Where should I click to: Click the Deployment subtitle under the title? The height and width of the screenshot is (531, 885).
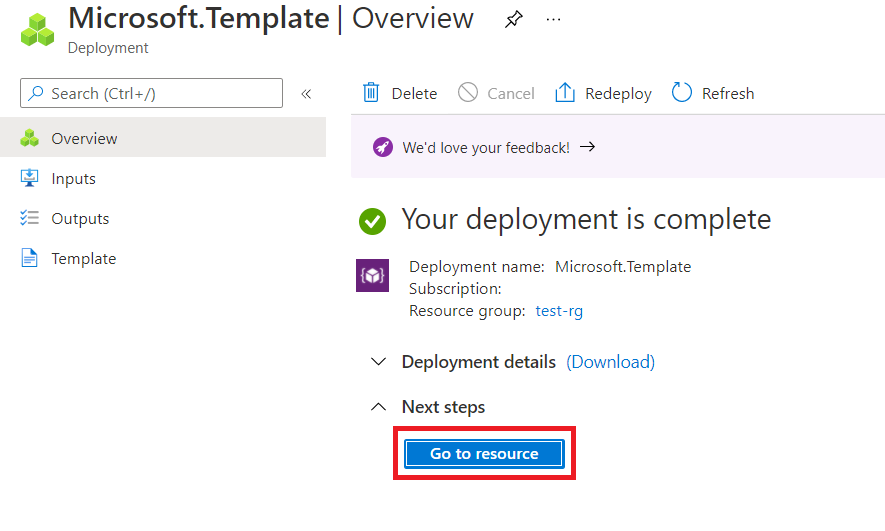[108, 48]
